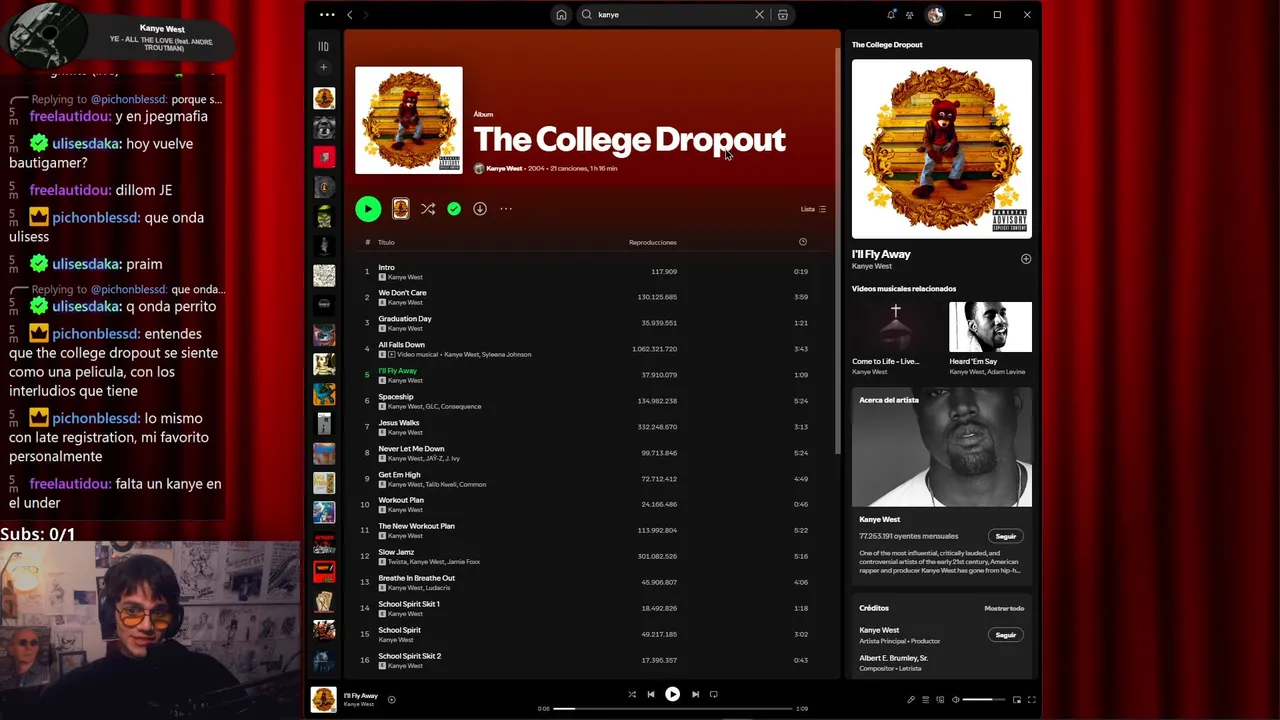Viewport: 1280px width, 720px height.
Task: Play The College Dropout with green button
Action: point(368,209)
